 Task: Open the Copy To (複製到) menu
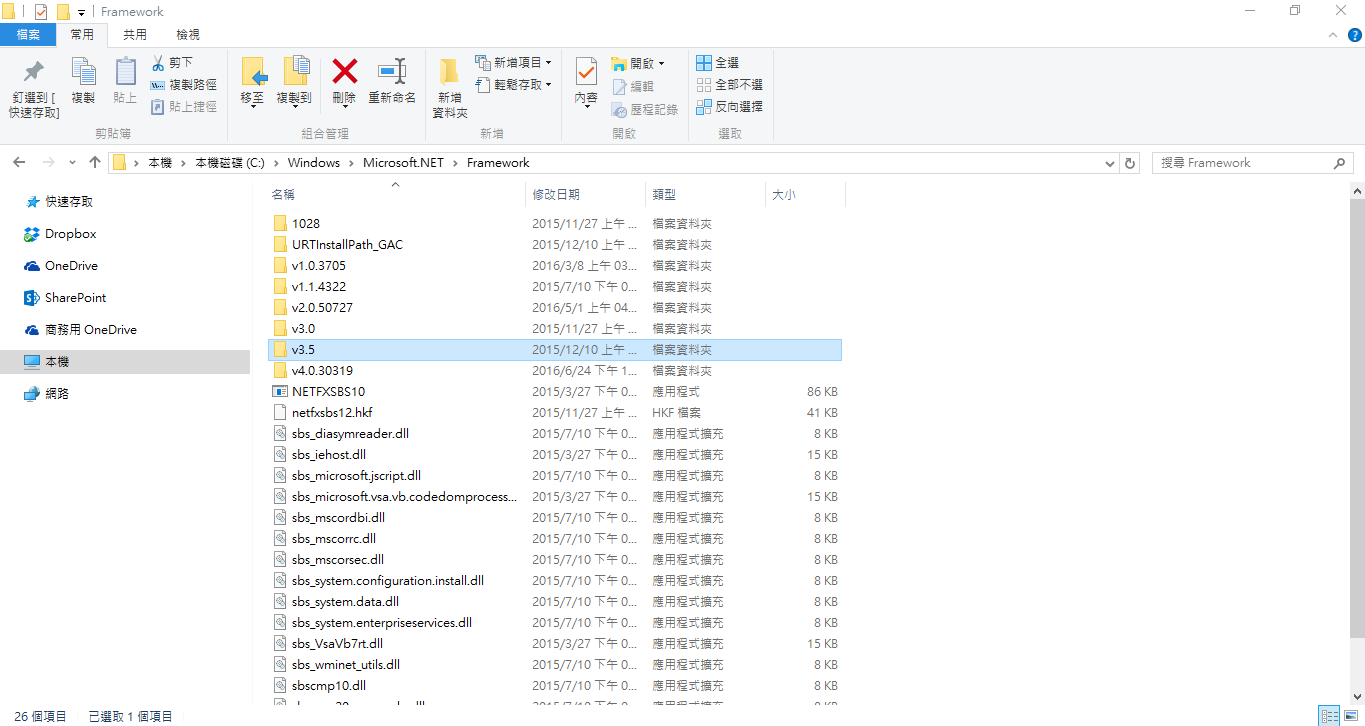click(294, 82)
